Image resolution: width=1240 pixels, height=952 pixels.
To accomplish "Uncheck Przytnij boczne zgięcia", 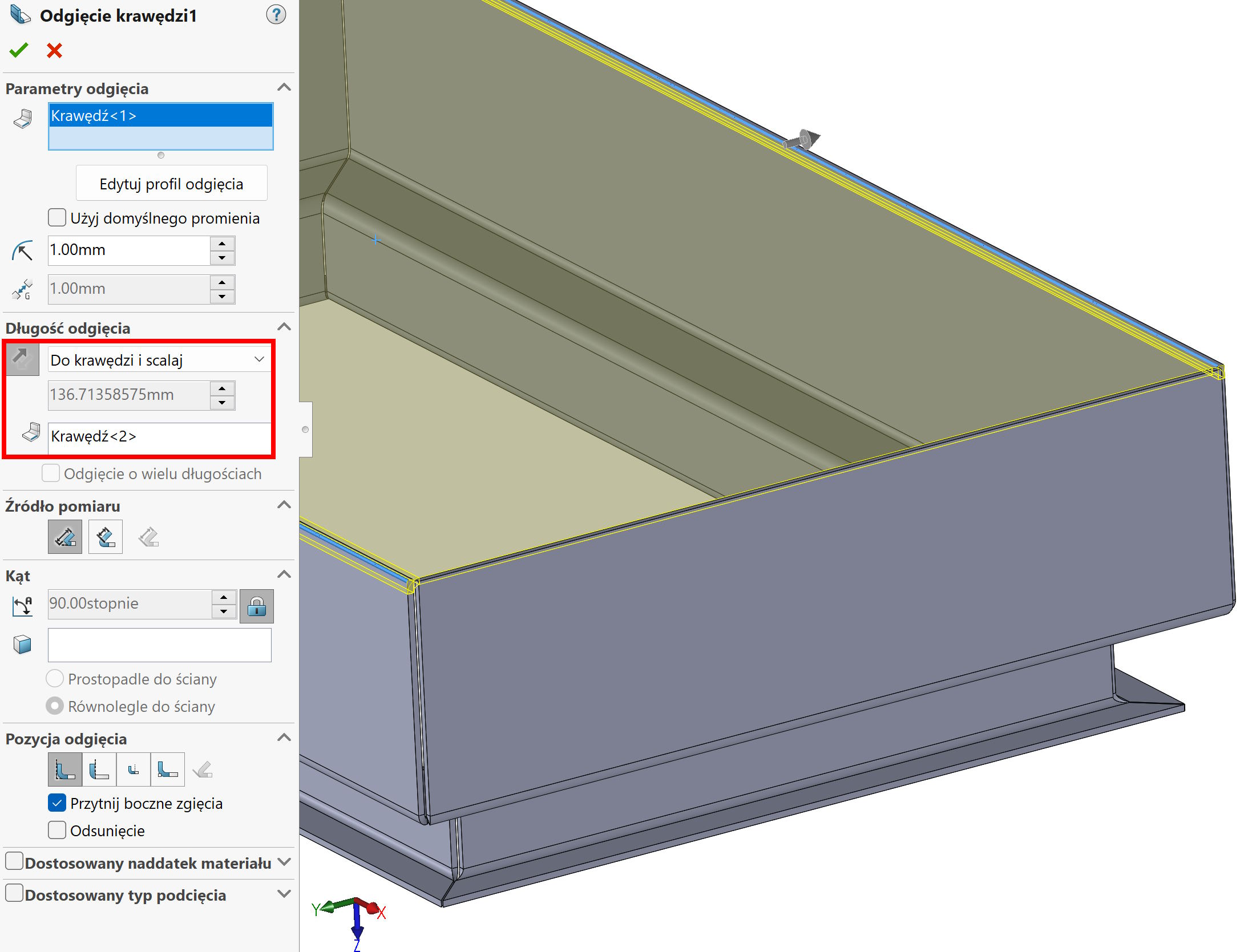I will pos(57,803).
